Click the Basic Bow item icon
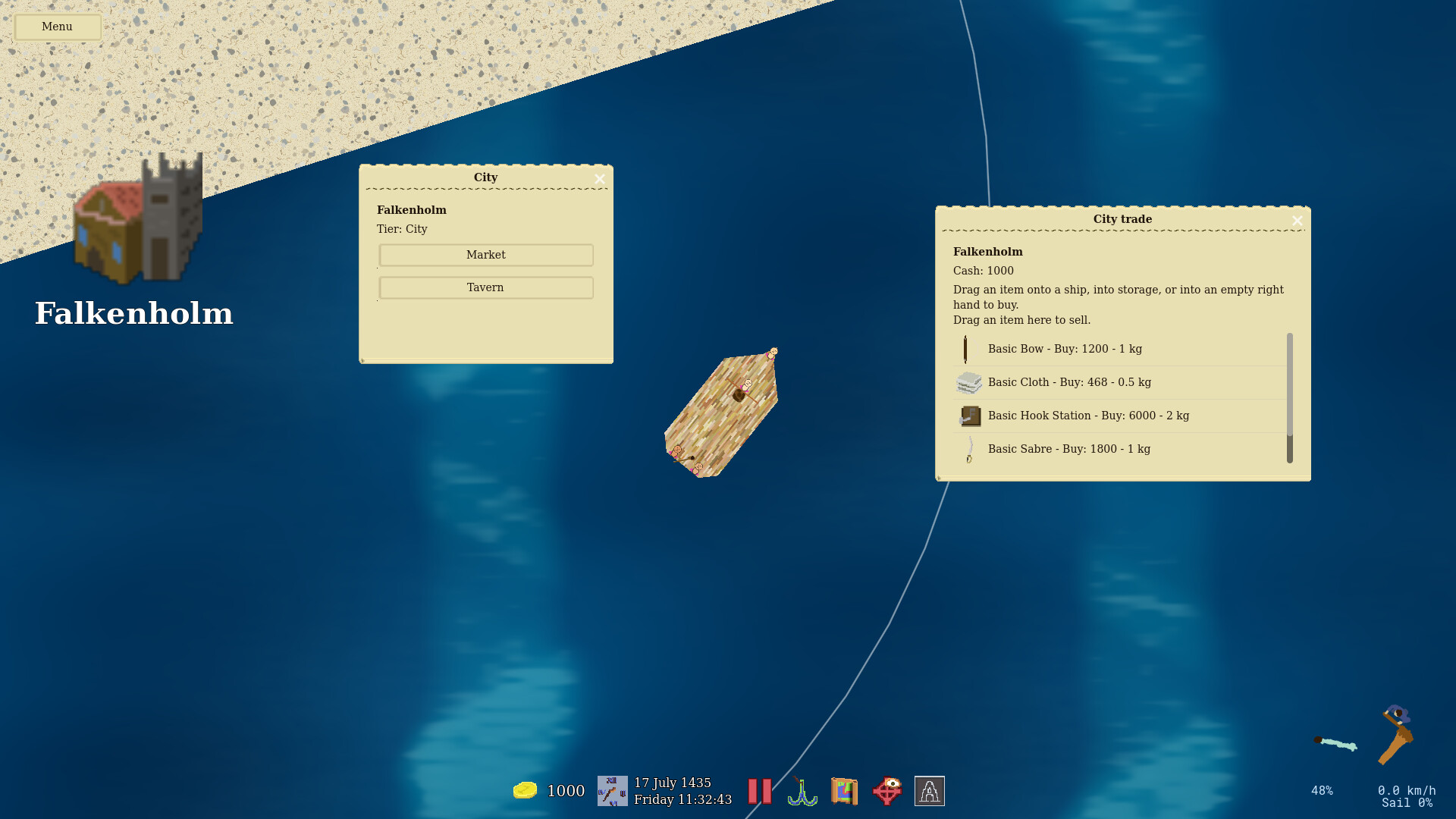Image resolution: width=1456 pixels, height=819 pixels. coord(965,349)
